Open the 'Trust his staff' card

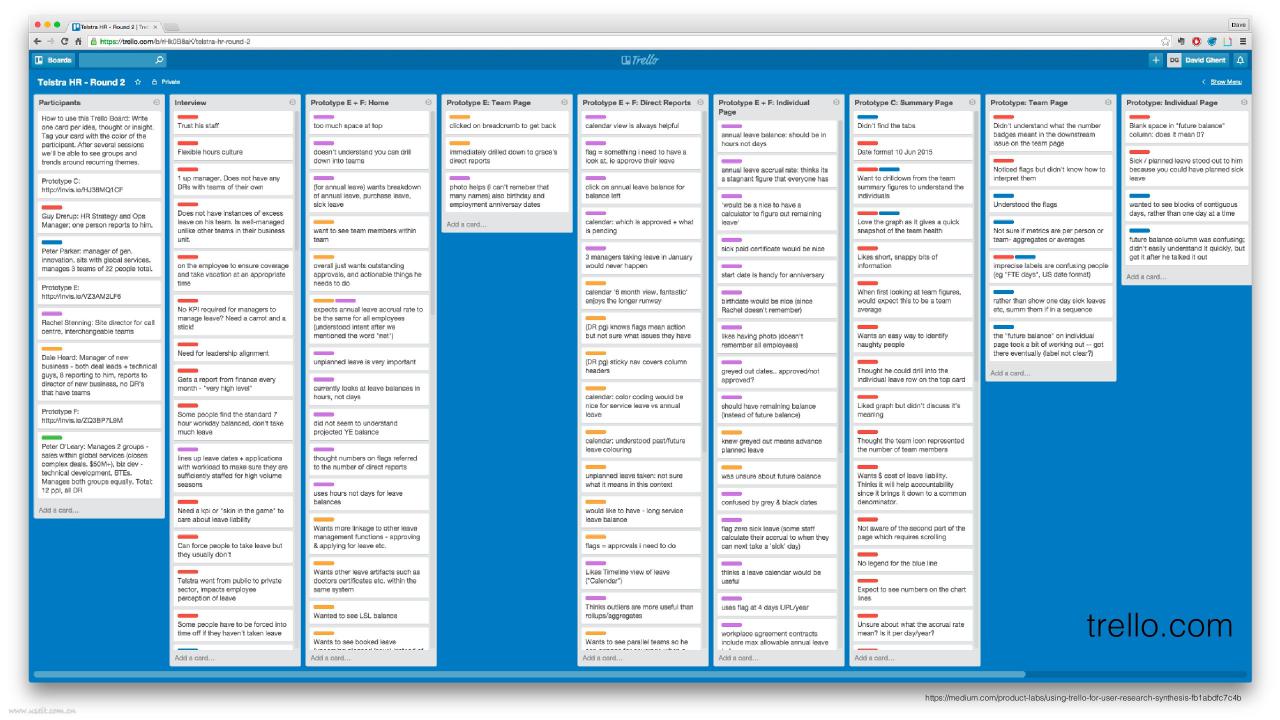click(x=233, y=122)
